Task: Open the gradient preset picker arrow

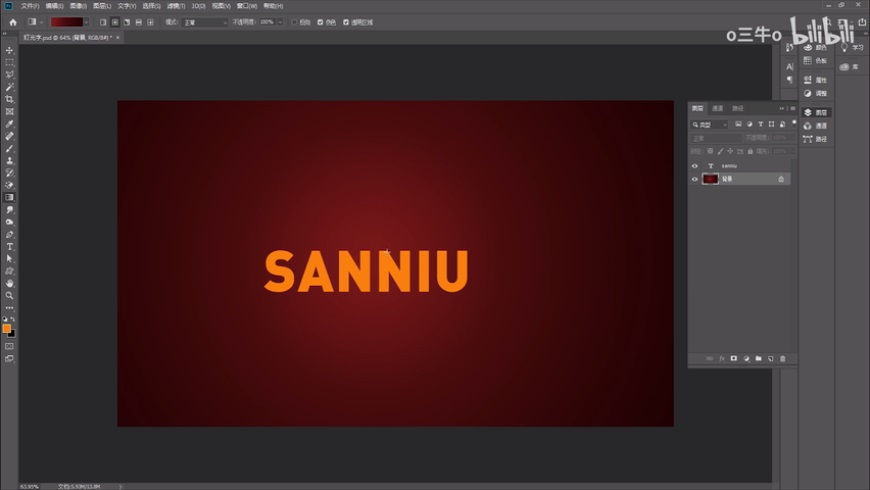Action: [87, 21]
